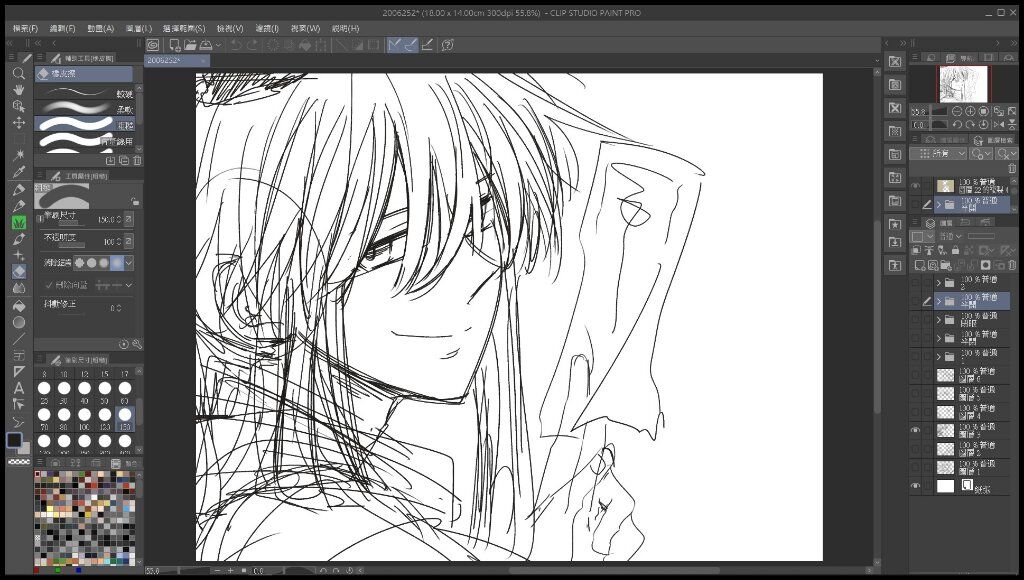Toggle the Lock Layer padlock icon

[955, 250]
